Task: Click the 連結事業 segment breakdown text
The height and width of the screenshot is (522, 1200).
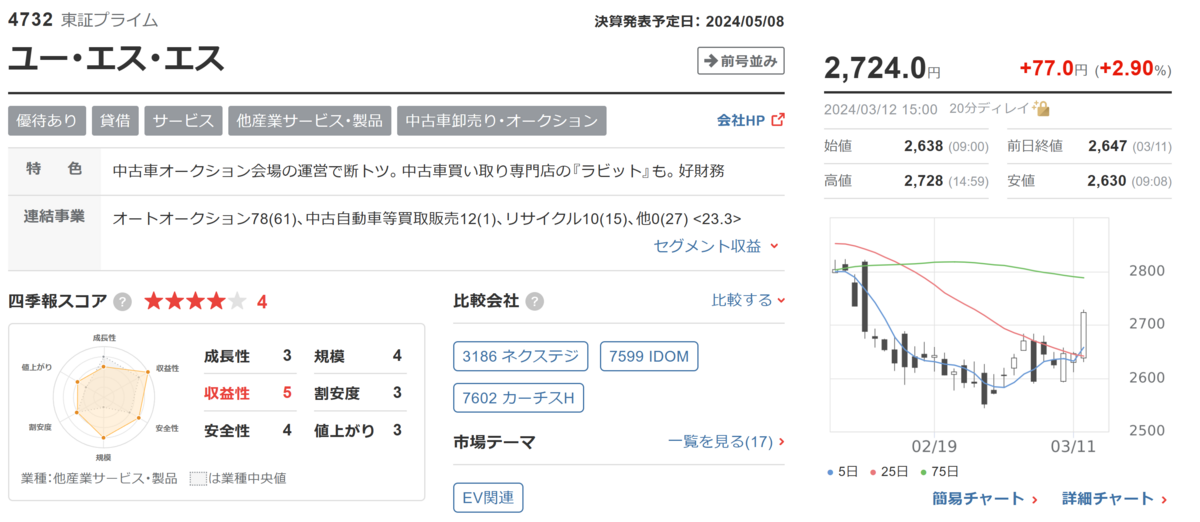Action: tap(427, 218)
